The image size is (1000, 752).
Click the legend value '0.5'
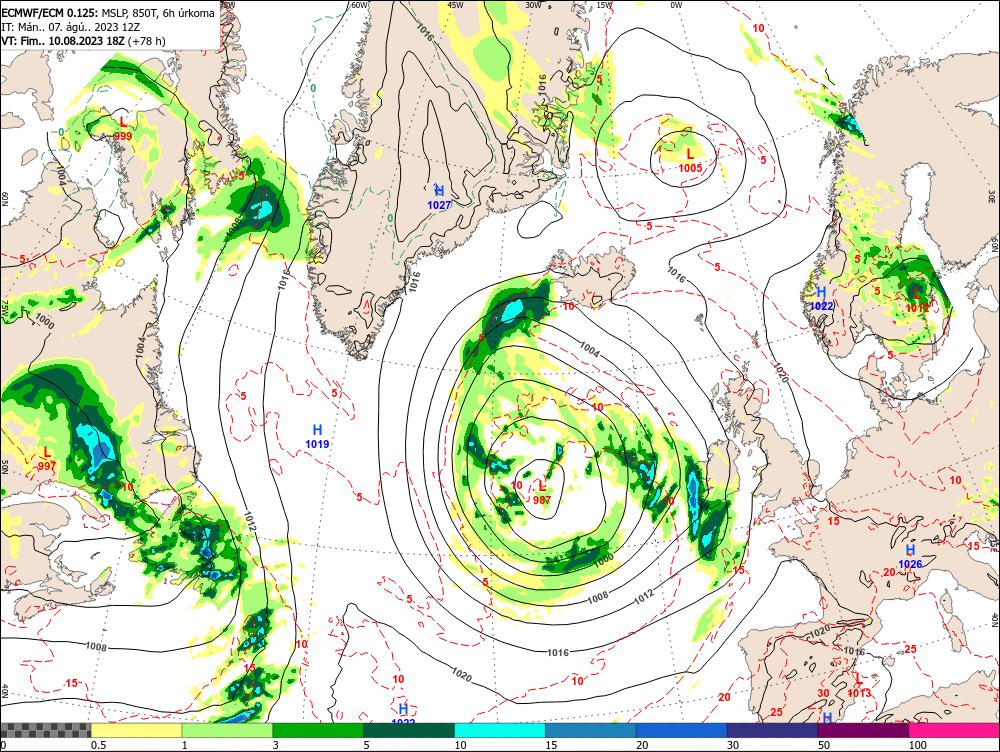pos(98,745)
